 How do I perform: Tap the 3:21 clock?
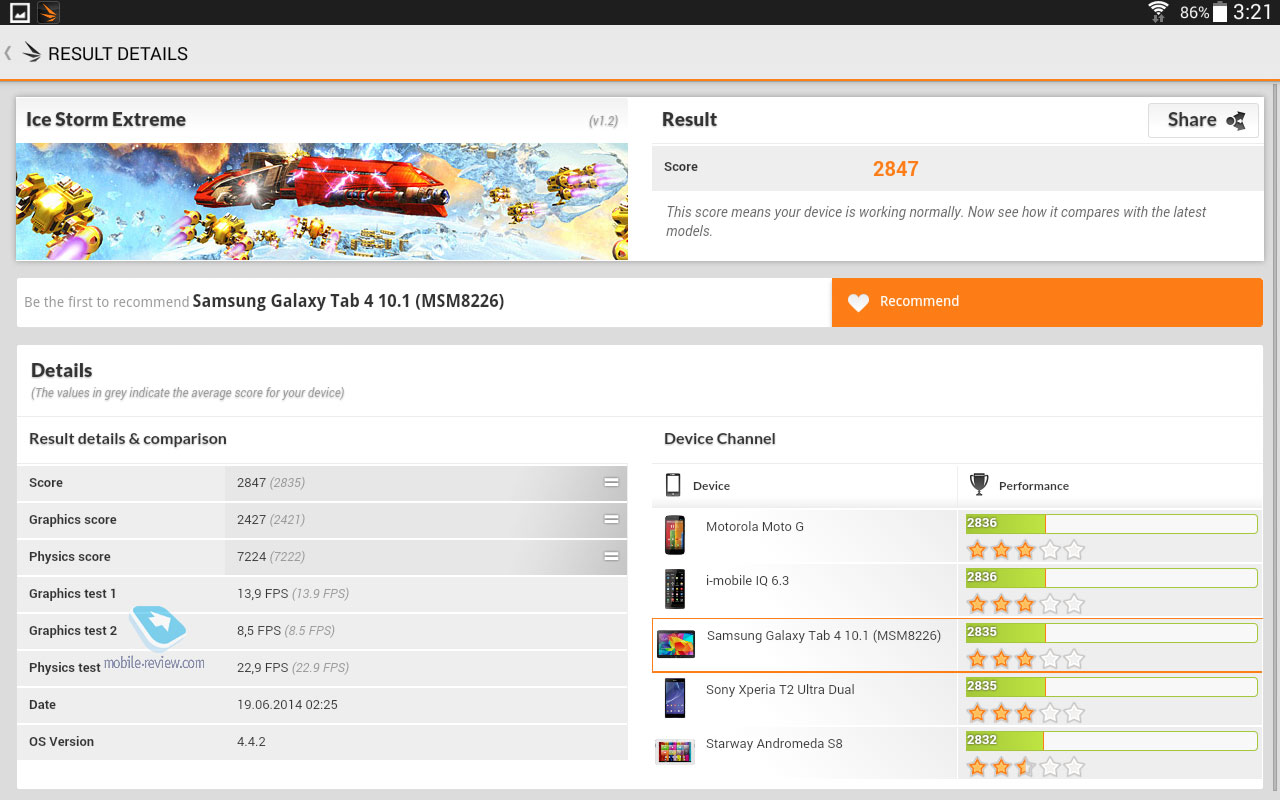1252,12
